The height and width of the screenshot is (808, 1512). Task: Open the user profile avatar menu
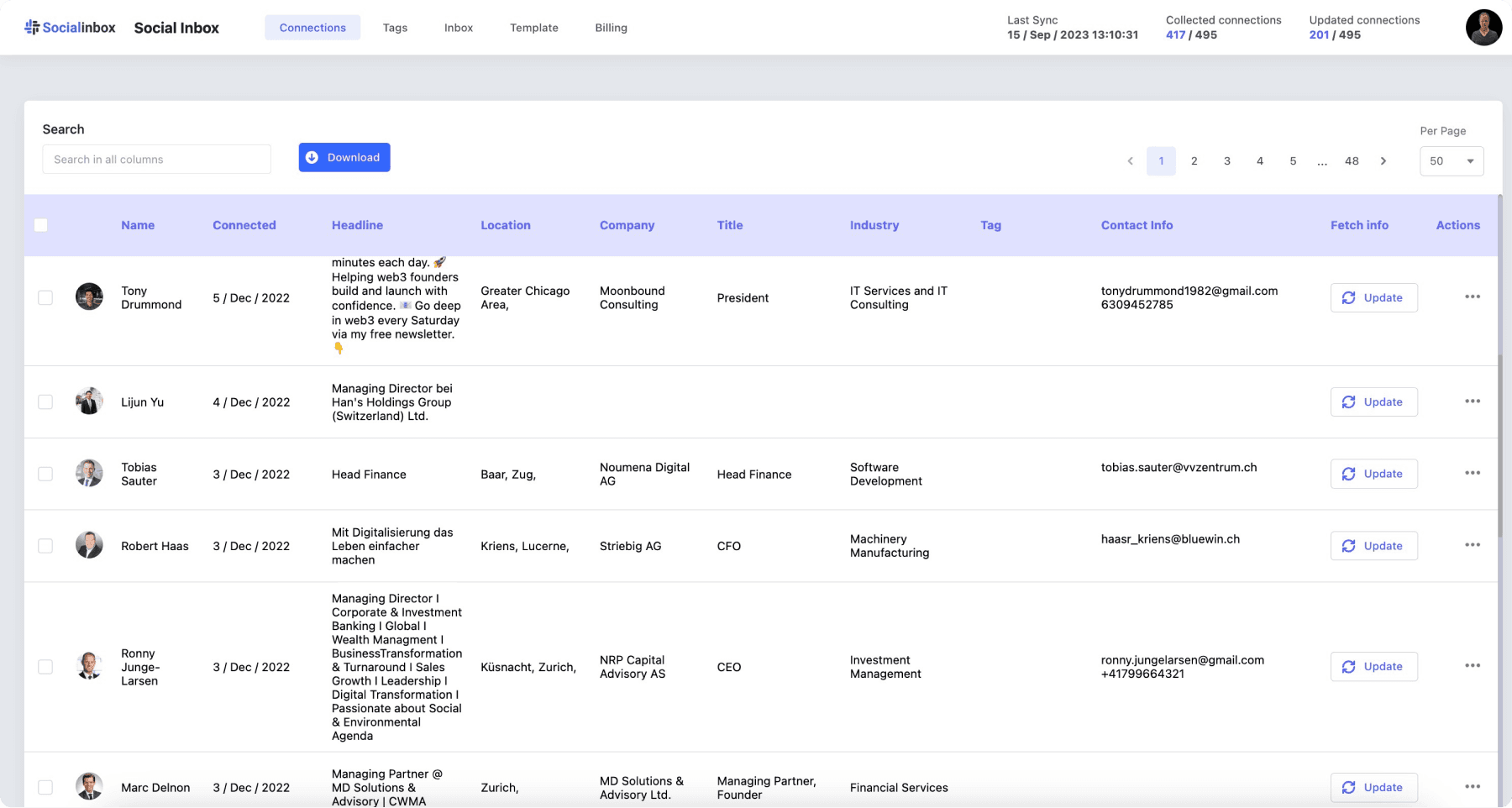coord(1483,28)
